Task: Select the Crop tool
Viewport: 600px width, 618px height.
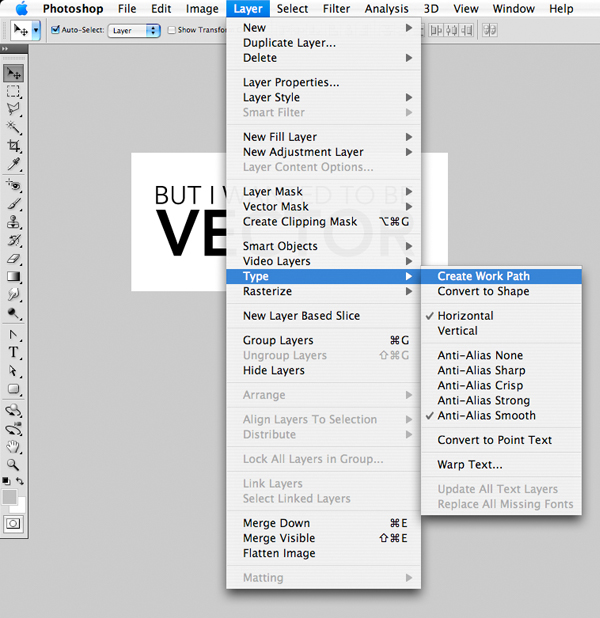Action: pyautogui.click(x=13, y=145)
